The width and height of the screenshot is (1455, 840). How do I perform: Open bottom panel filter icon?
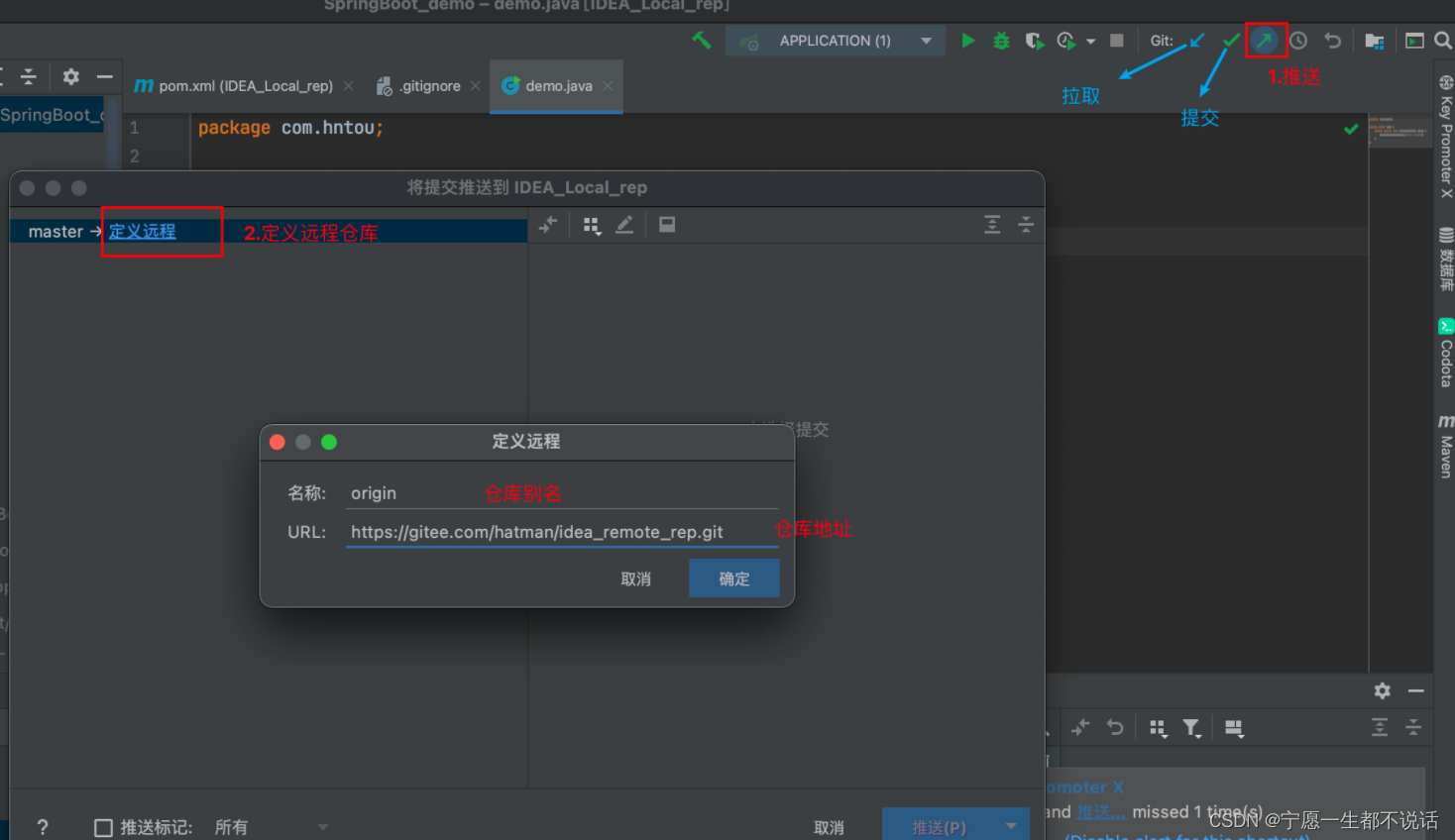(x=1191, y=729)
